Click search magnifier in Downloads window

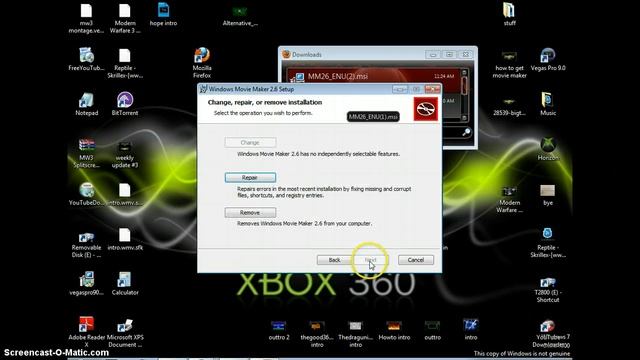click(x=466, y=132)
